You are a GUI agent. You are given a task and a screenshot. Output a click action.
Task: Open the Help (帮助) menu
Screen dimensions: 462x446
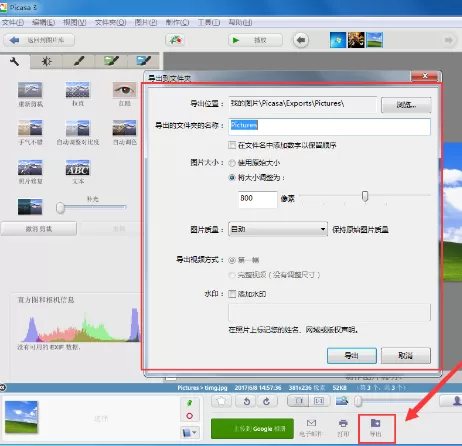pyautogui.click(x=240, y=22)
